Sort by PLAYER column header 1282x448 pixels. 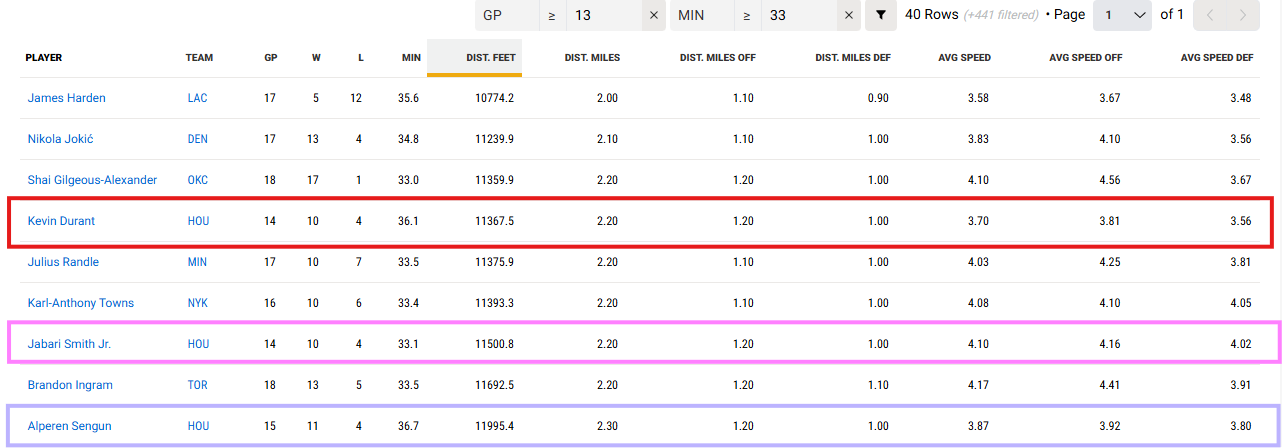click(x=44, y=58)
